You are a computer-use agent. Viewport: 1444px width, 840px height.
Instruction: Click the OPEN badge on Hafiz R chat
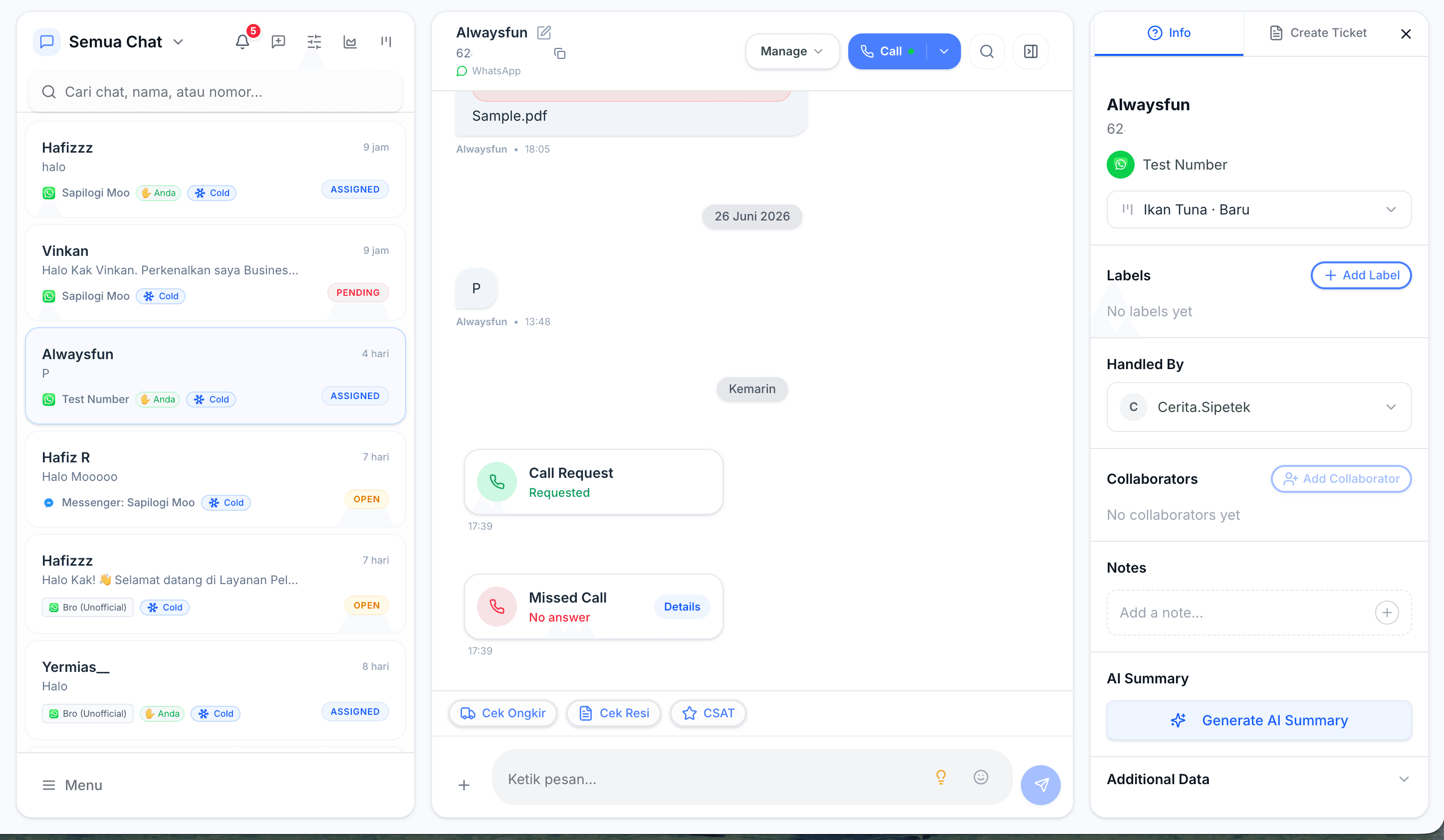(x=366, y=499)
